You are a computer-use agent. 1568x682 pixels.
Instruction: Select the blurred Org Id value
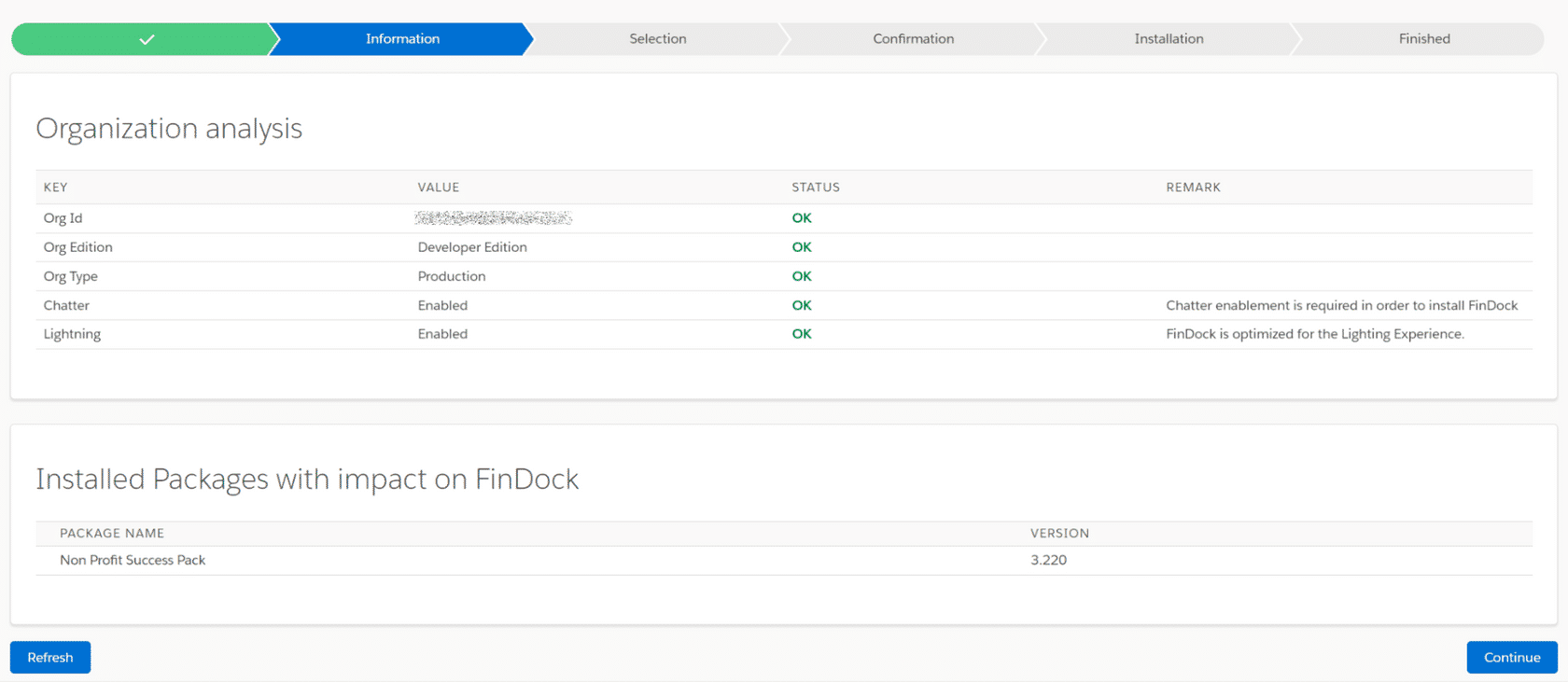493,218
